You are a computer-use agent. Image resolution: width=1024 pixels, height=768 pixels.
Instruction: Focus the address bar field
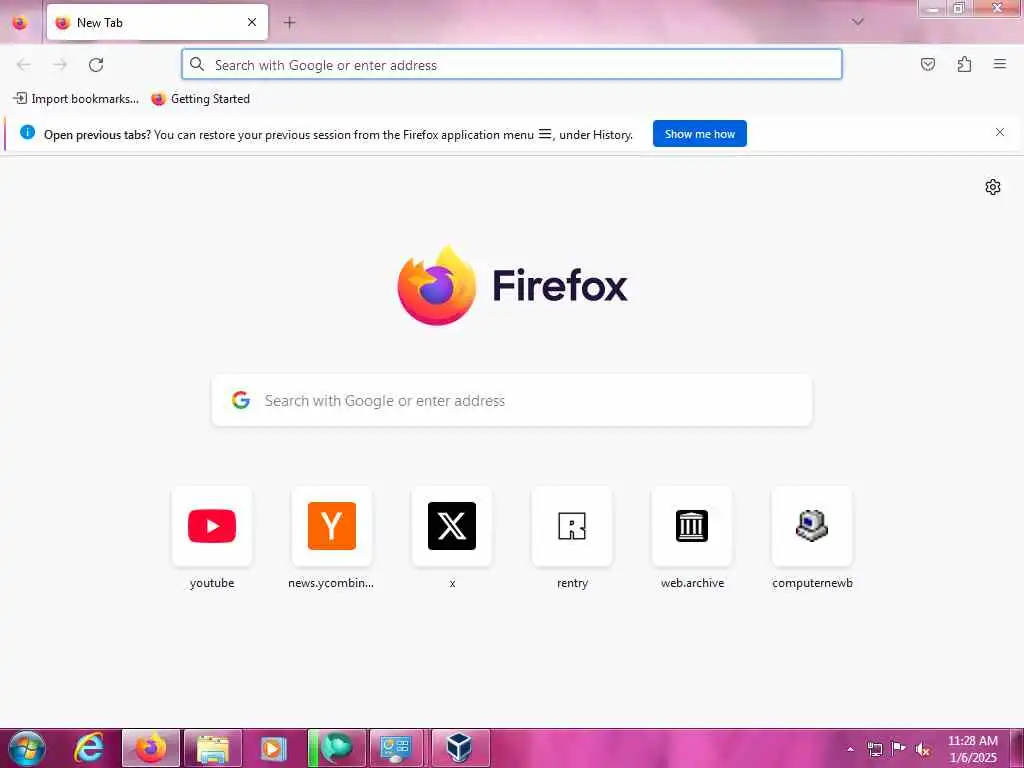(511, 65)
